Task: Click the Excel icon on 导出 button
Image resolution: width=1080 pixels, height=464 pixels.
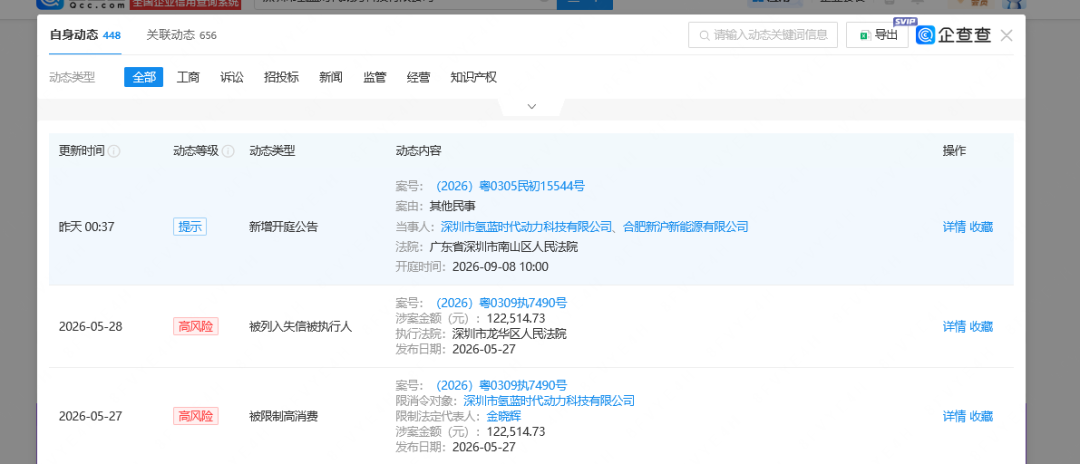Action: (865, 35)
